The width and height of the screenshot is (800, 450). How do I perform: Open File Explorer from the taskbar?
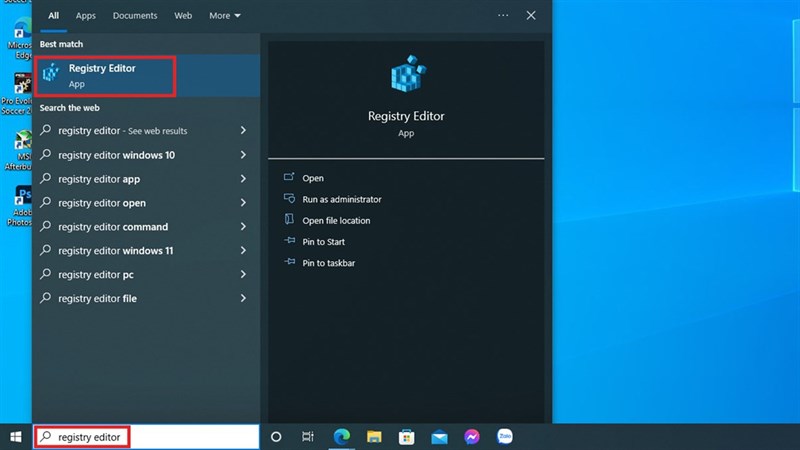tap(374, 437)
